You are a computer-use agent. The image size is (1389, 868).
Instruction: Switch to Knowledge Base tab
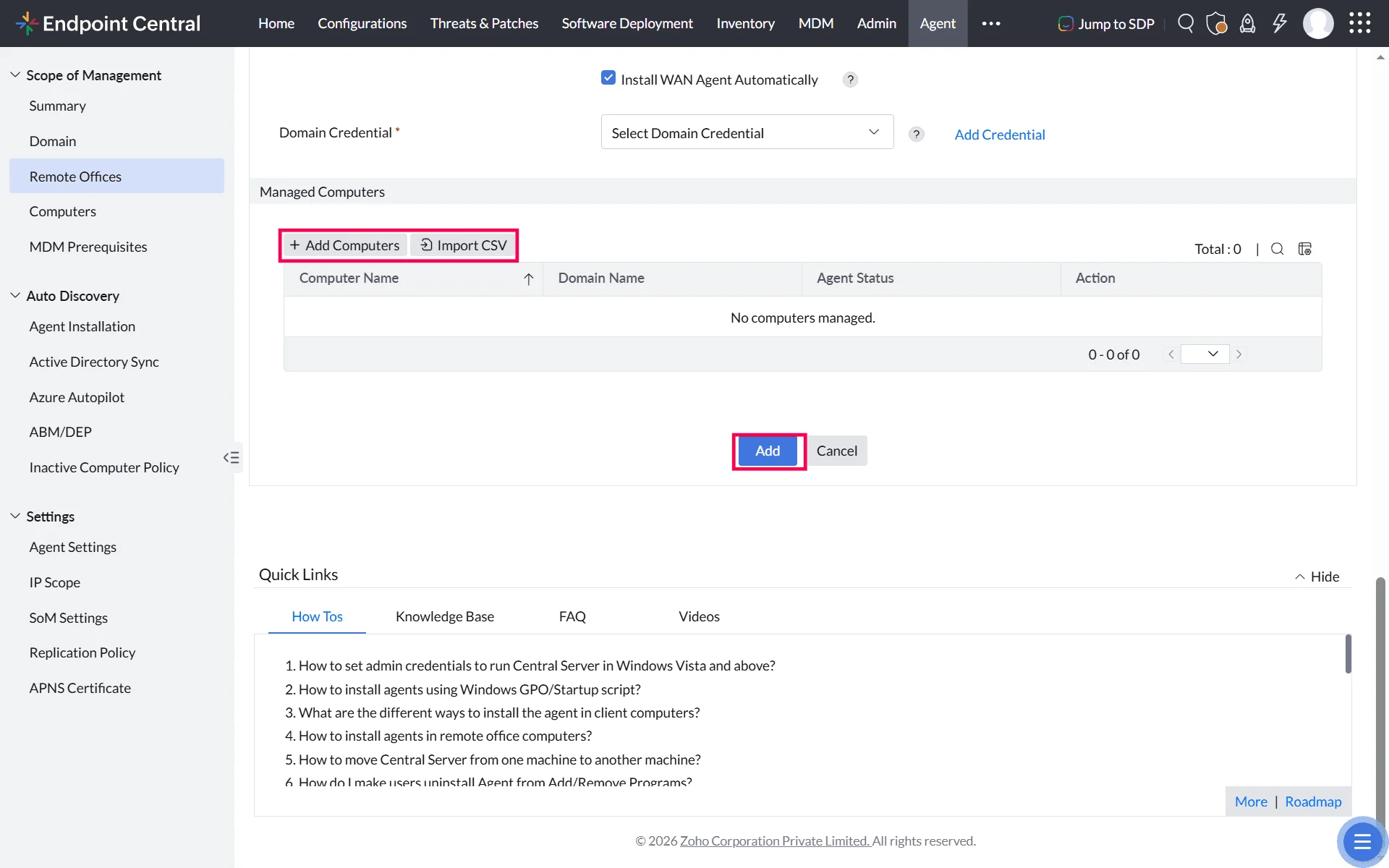[445, 616]
